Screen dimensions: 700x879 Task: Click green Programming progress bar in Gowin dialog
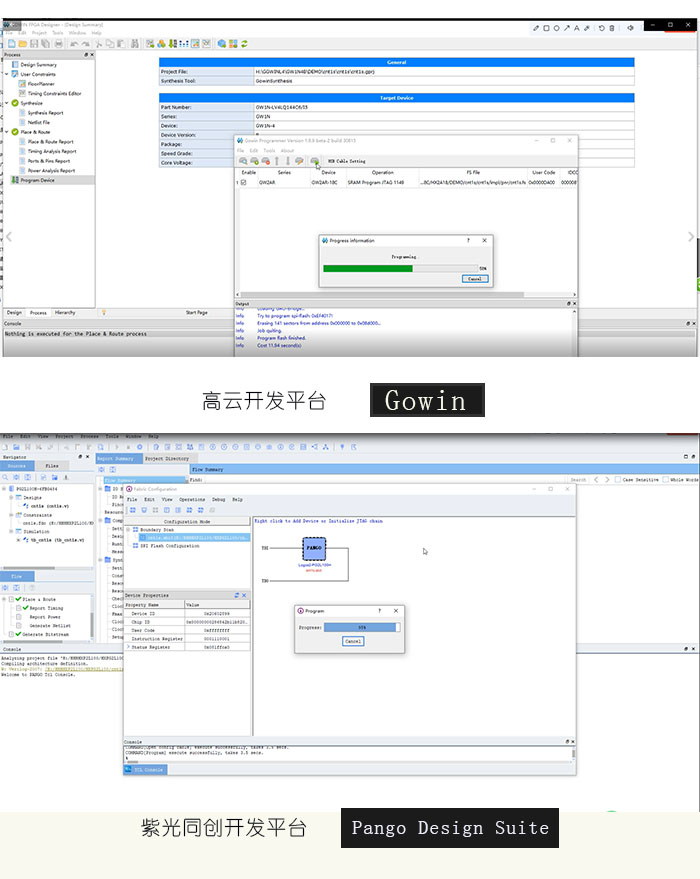click(x=400, y=269)
